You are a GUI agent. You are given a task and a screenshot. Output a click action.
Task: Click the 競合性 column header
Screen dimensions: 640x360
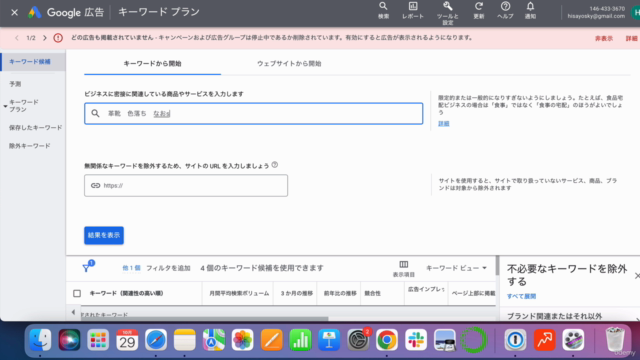(x=373, y=293)
